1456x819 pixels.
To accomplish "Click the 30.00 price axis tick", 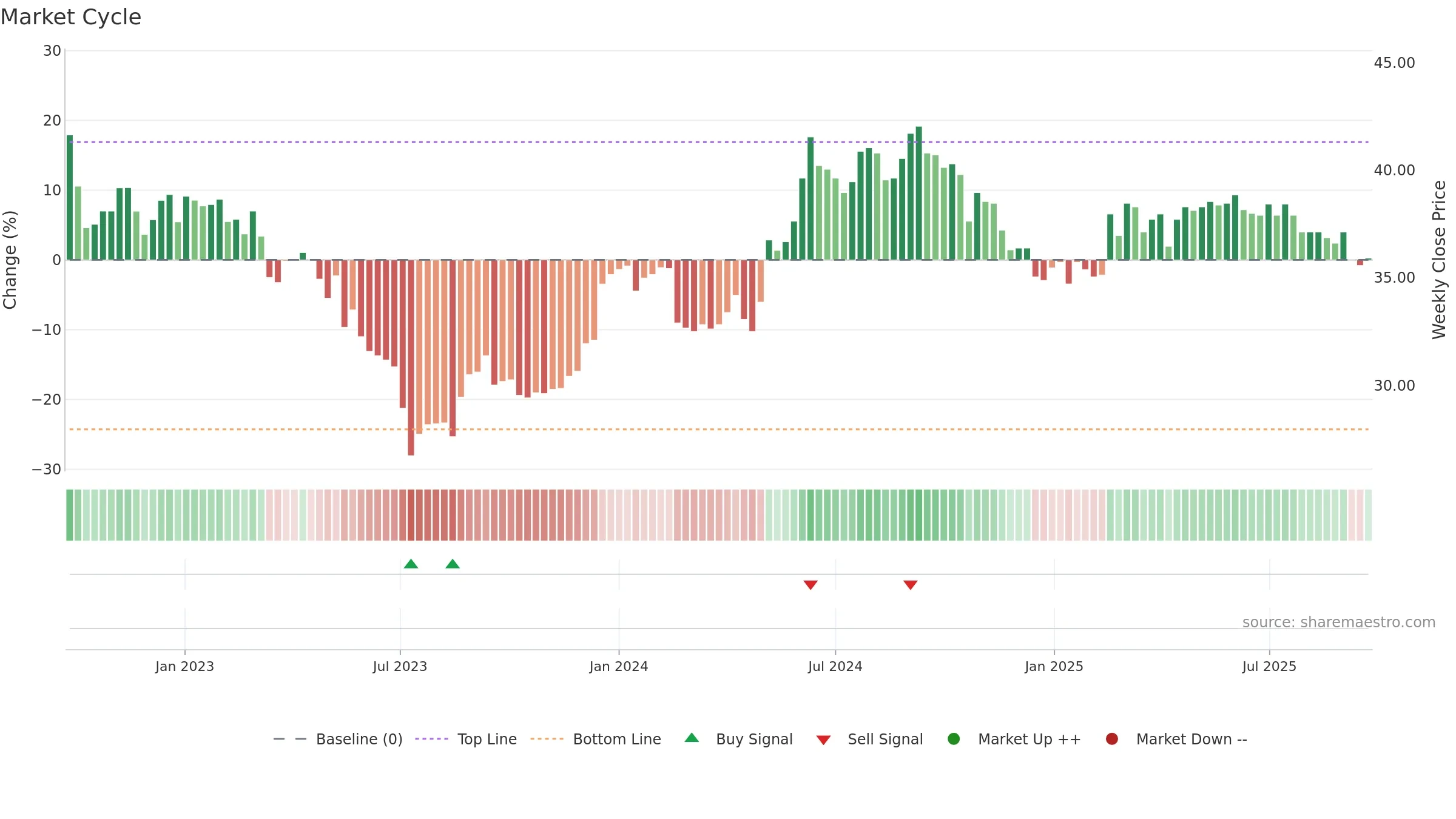I will [x=1394, y=385].
